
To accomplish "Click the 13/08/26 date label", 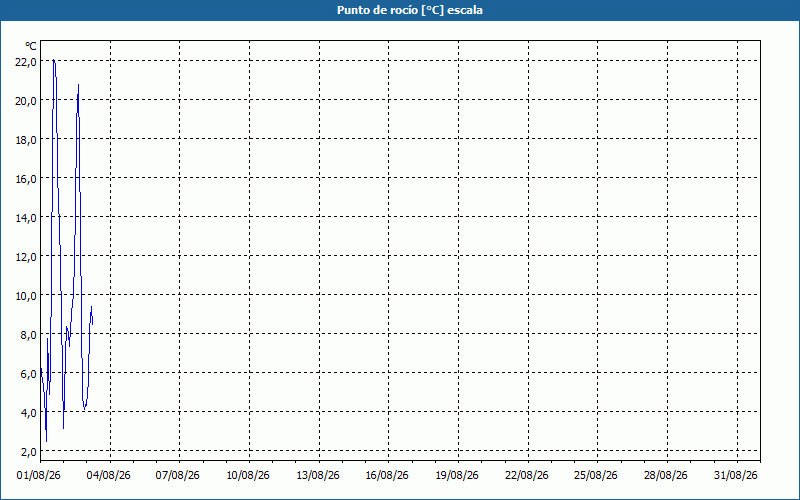I will 318,476.
